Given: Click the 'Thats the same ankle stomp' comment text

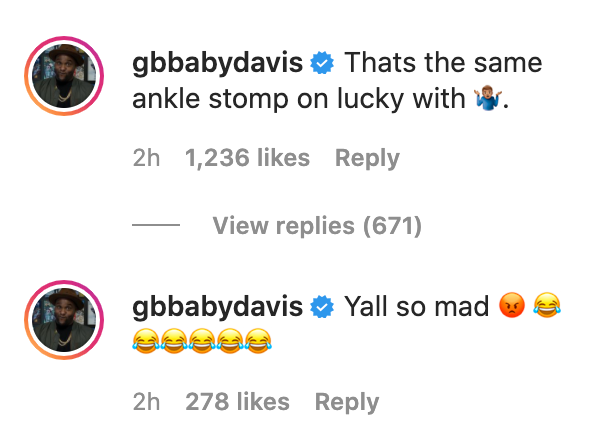Looking at the screenshot, I should [x=337, y=81].
